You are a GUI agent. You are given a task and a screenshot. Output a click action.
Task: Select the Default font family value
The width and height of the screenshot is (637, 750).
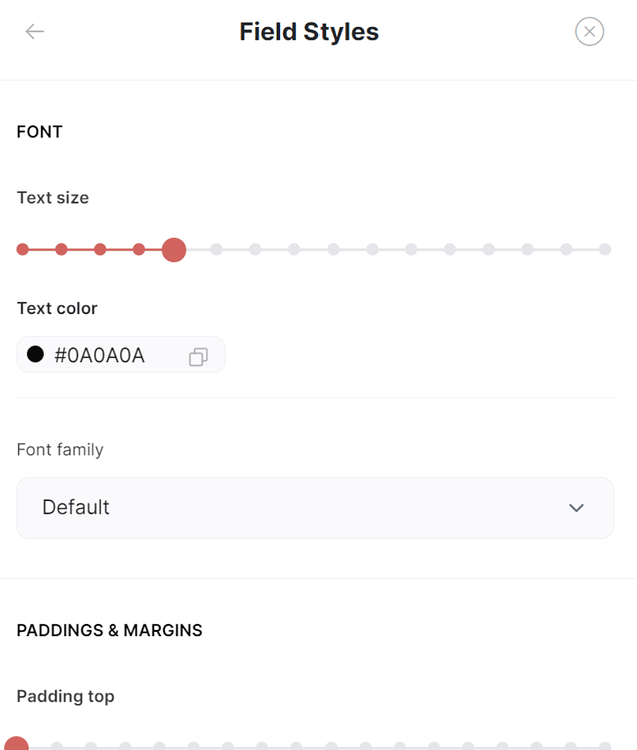[x=76, y=507]
